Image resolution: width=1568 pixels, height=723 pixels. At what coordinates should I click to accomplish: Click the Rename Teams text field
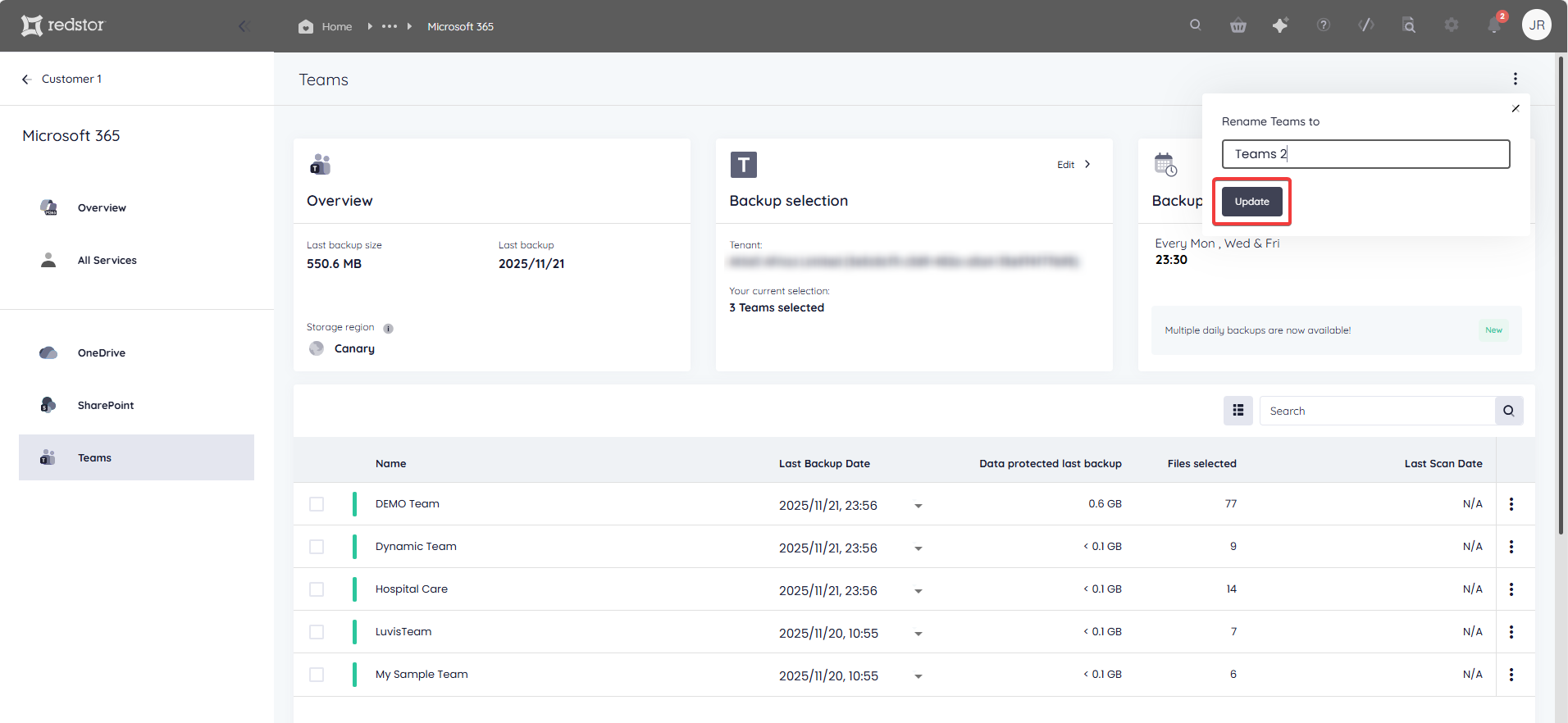pos(1365,154)
